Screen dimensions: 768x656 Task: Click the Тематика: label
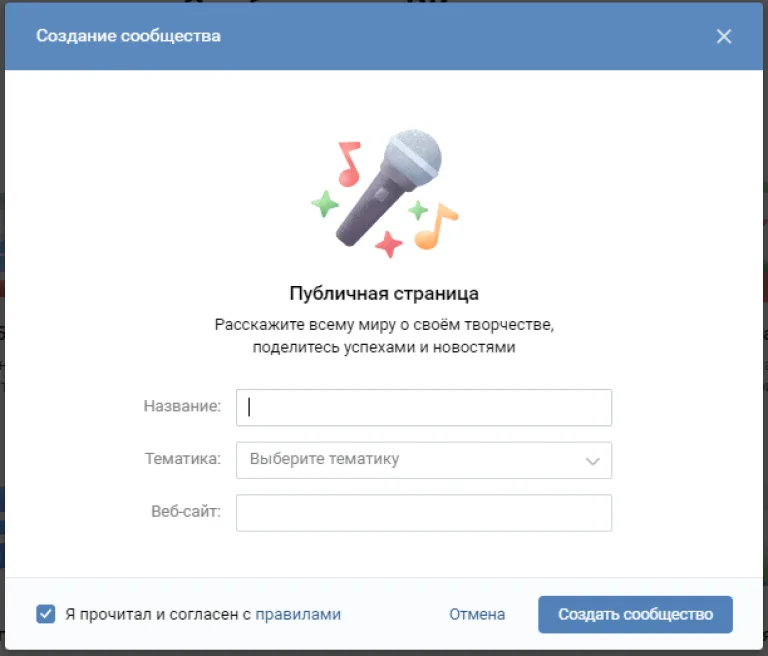[183, 459]
